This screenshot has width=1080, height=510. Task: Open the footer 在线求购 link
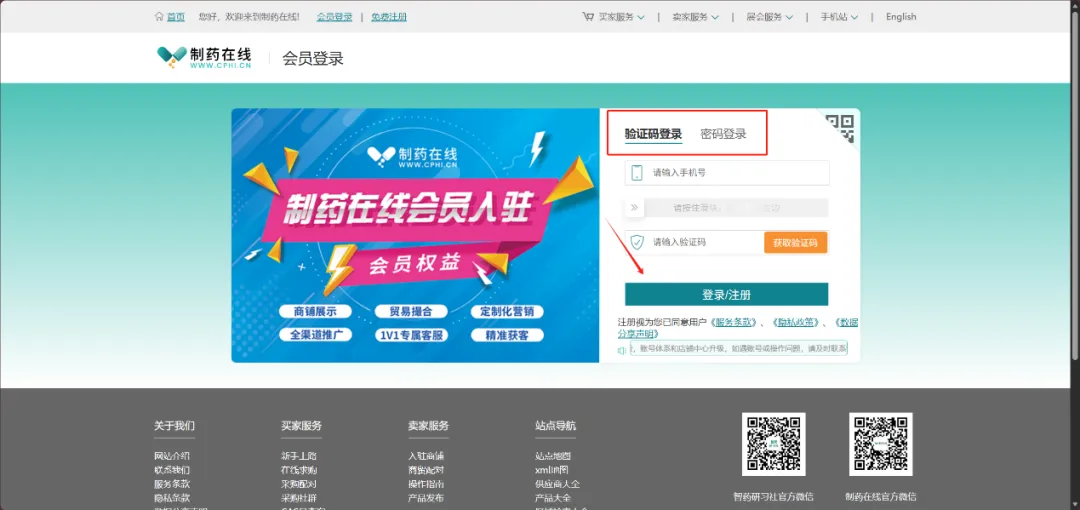[299, 470]
